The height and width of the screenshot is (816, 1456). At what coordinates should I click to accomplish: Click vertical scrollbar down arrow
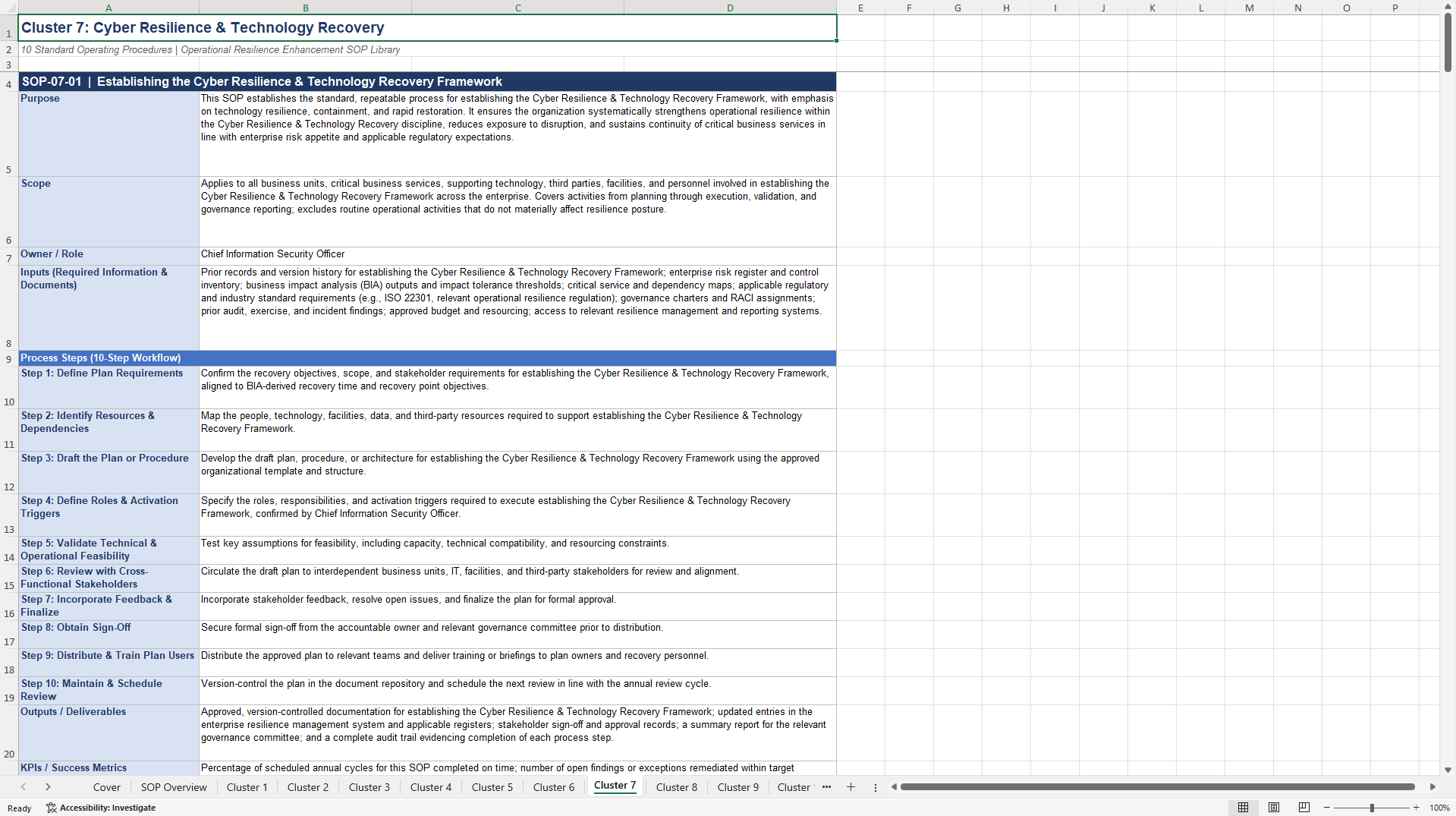[x=1448, y=770]
